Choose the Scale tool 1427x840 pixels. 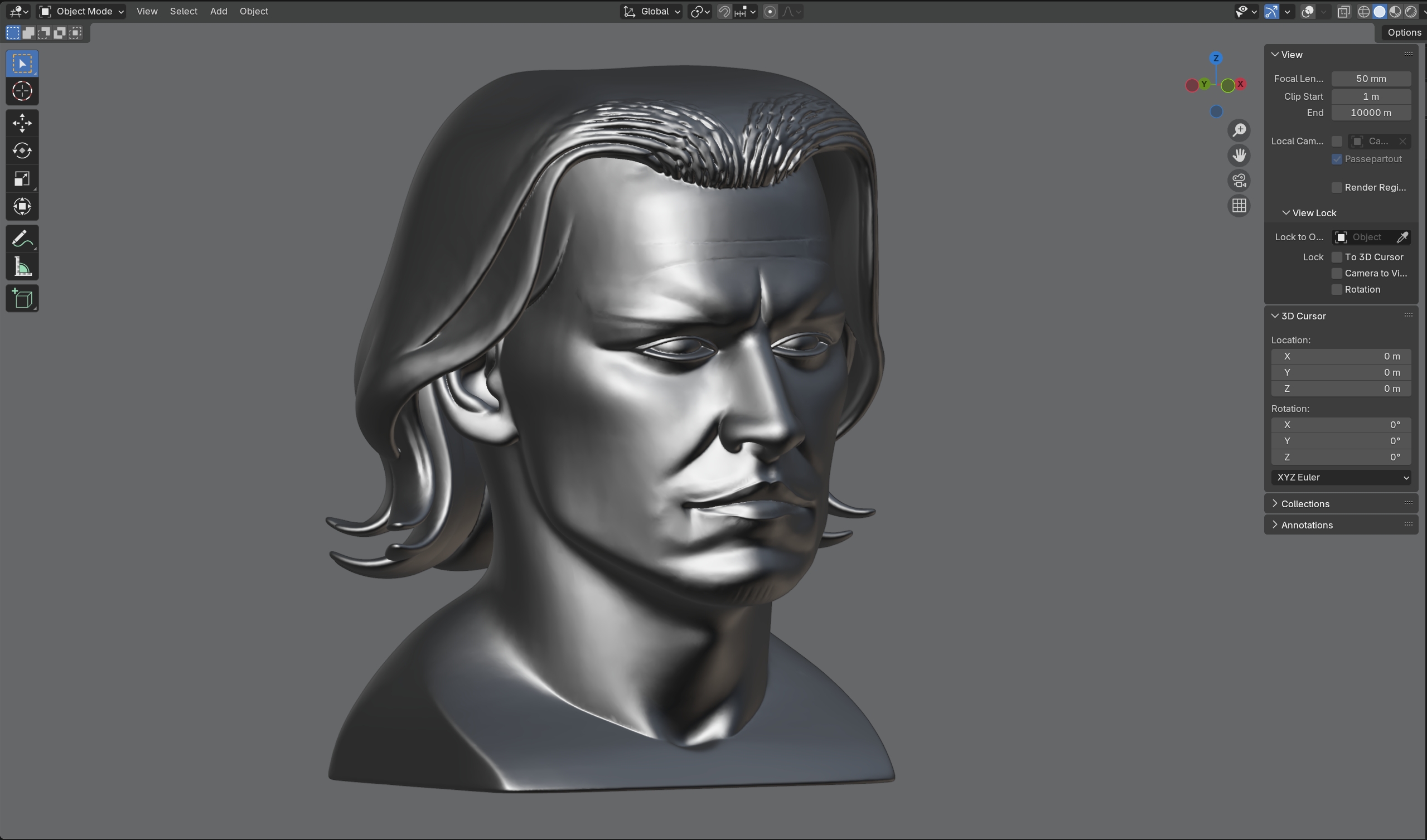point(22,179)
